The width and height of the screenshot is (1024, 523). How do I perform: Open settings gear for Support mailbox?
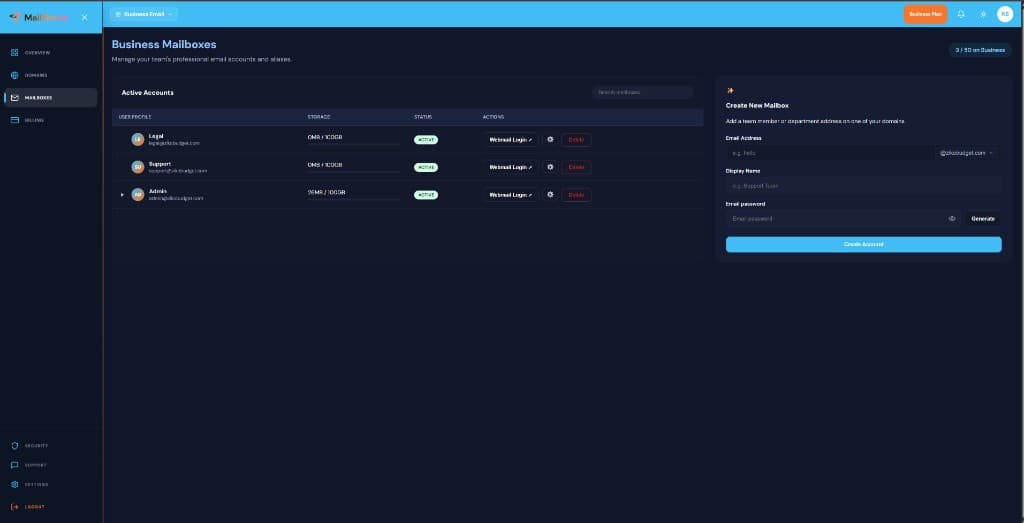(550, 167)
